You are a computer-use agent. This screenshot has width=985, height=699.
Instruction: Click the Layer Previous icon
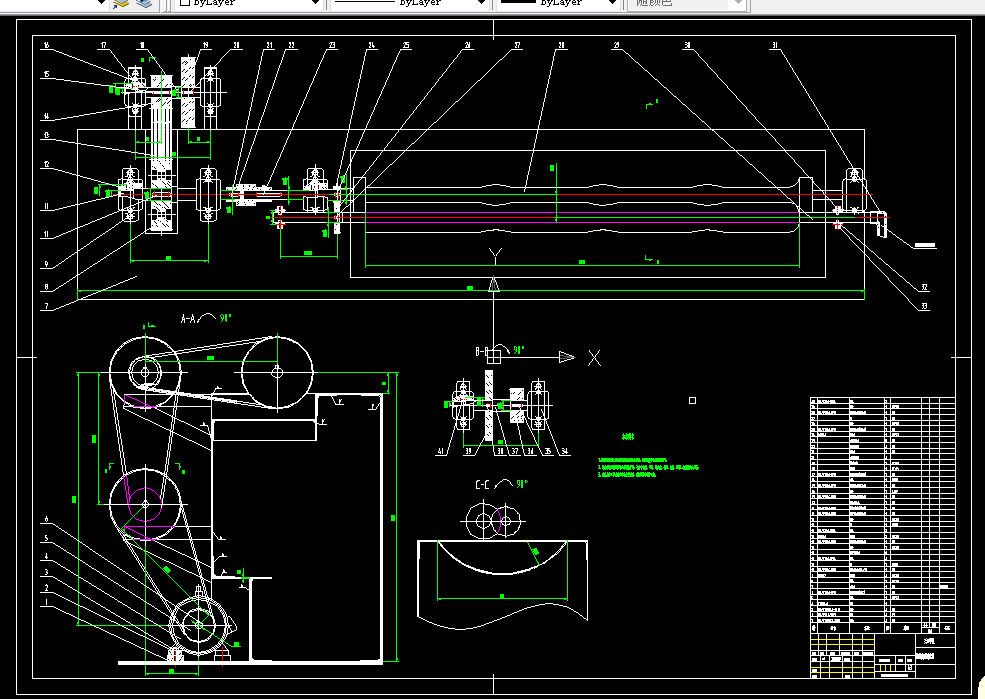144,3
